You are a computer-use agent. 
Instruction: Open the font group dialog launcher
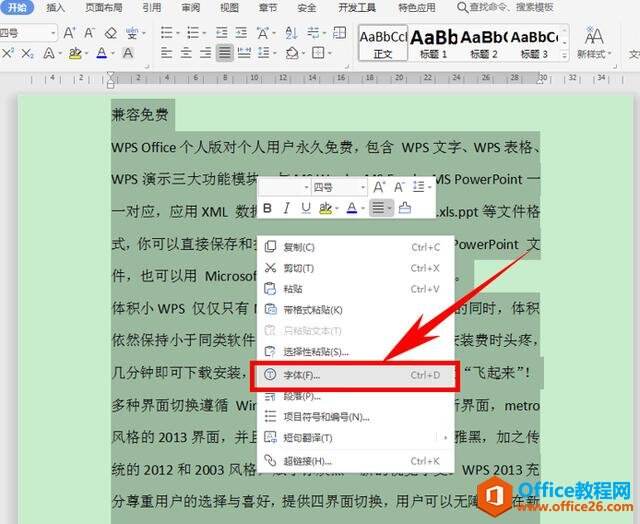pos(147,65)
